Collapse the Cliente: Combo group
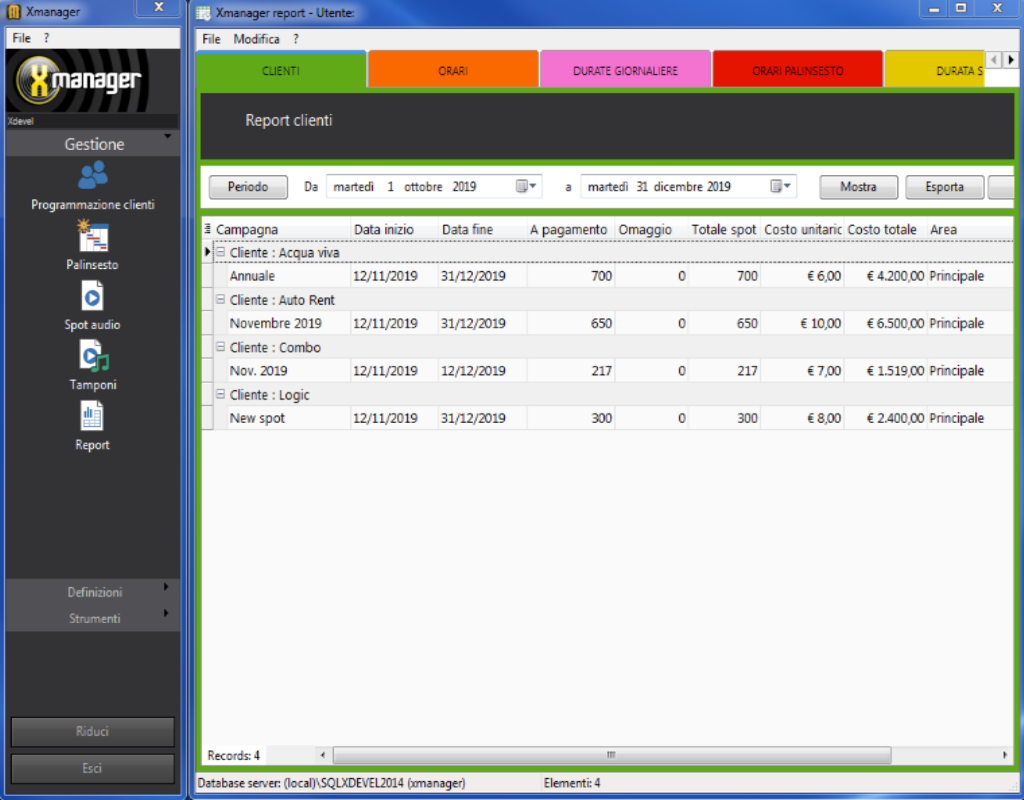Viewport: 1024px width, 800px height. (x=221, y=348)
